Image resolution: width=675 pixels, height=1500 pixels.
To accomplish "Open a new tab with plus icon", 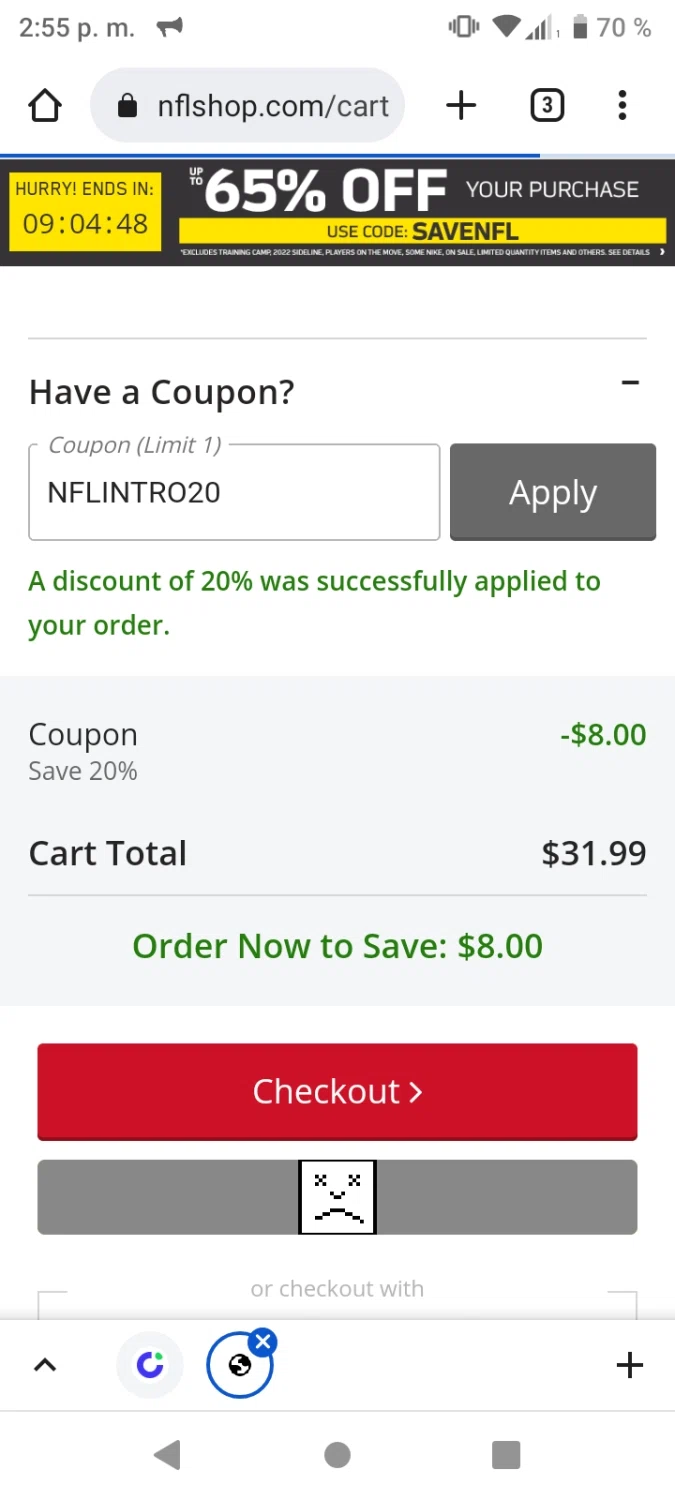I will click(x=461, y=106).
